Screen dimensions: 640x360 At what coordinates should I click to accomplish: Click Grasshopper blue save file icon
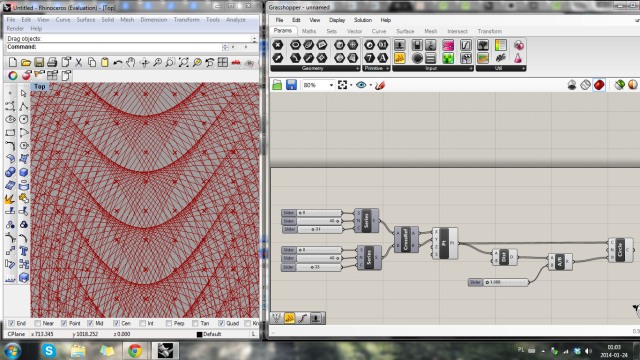tap(291, 85)
